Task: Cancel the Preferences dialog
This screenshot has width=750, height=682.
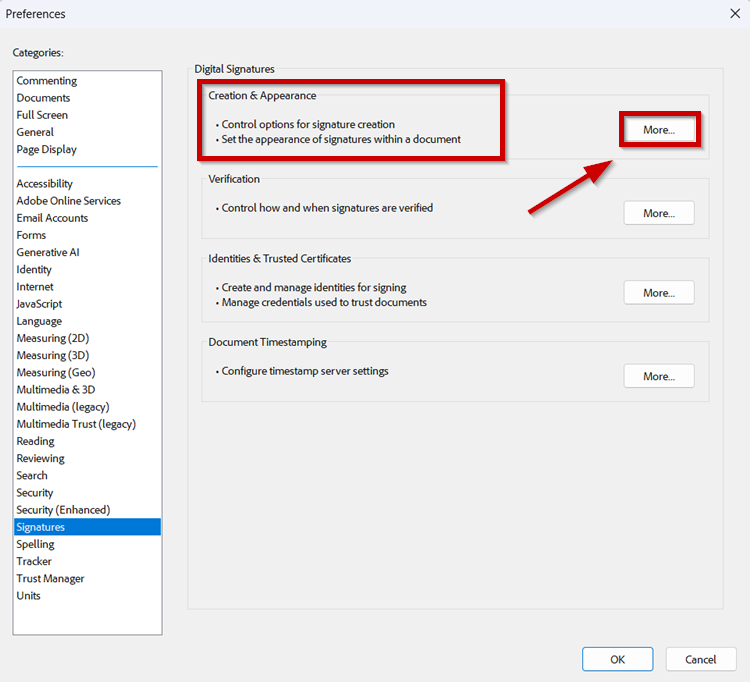Action: coord(700,659)
